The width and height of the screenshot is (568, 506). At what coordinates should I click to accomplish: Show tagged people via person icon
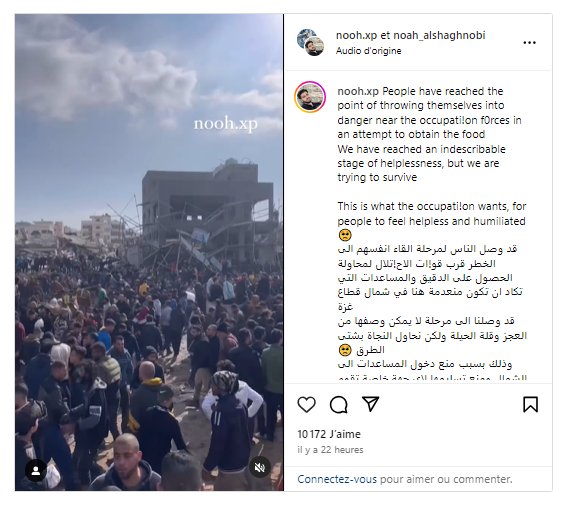point(36,471)
